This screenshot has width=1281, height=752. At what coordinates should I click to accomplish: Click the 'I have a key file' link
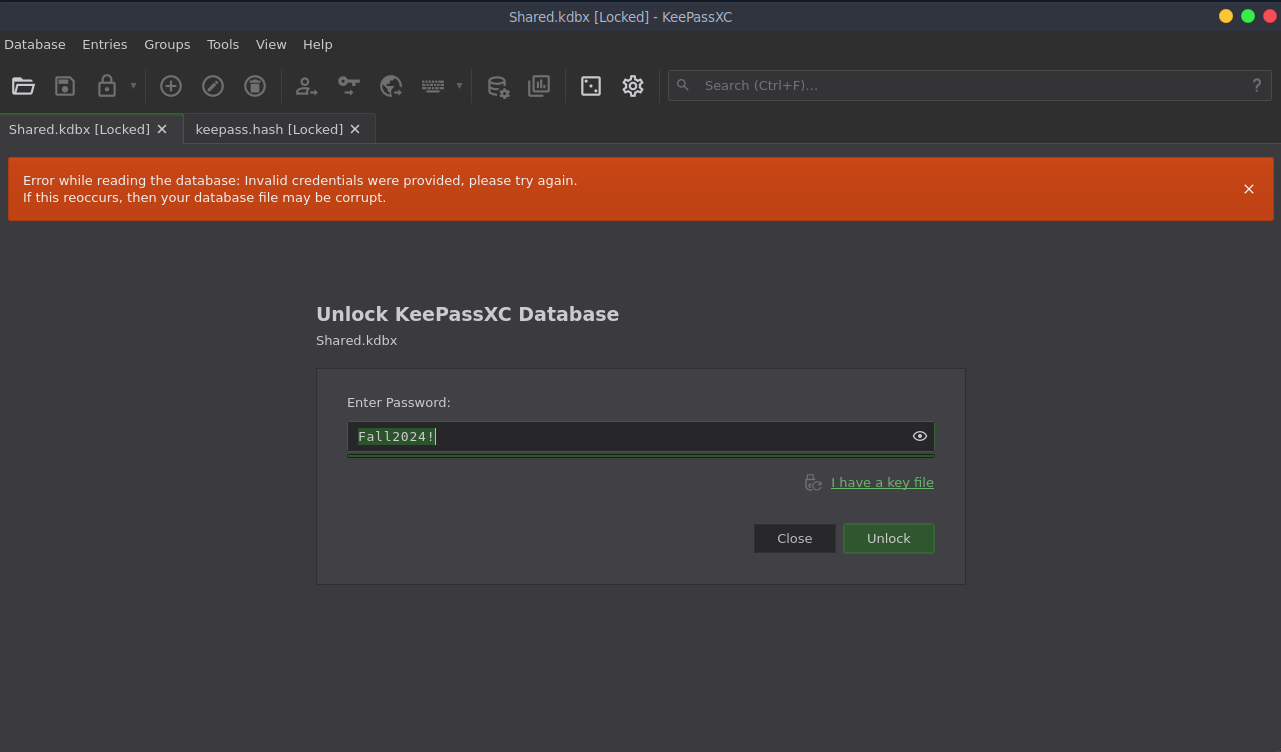[x=882, y=483]
